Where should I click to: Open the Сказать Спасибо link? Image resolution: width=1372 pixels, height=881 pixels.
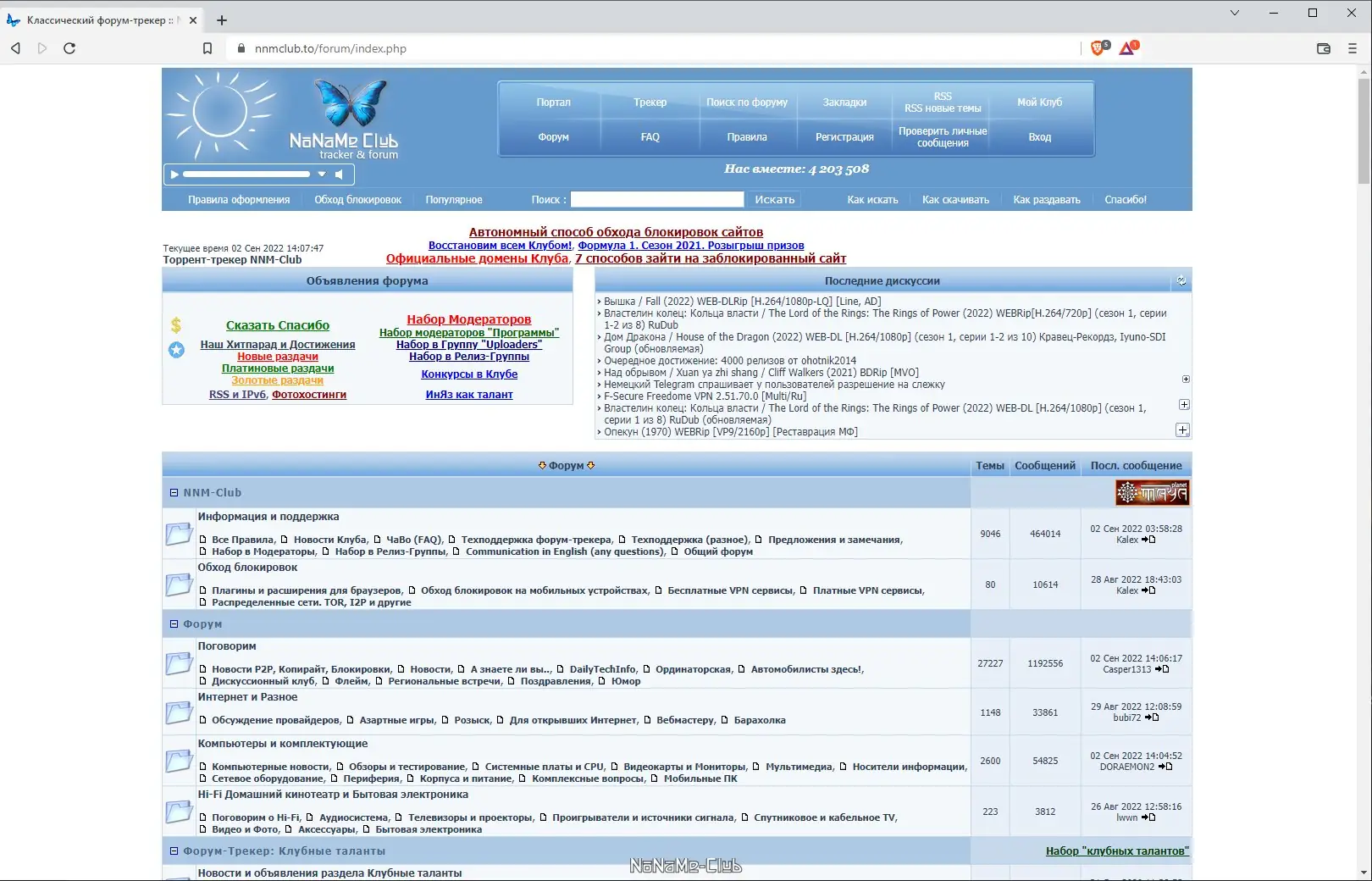(x=278, y=325)
